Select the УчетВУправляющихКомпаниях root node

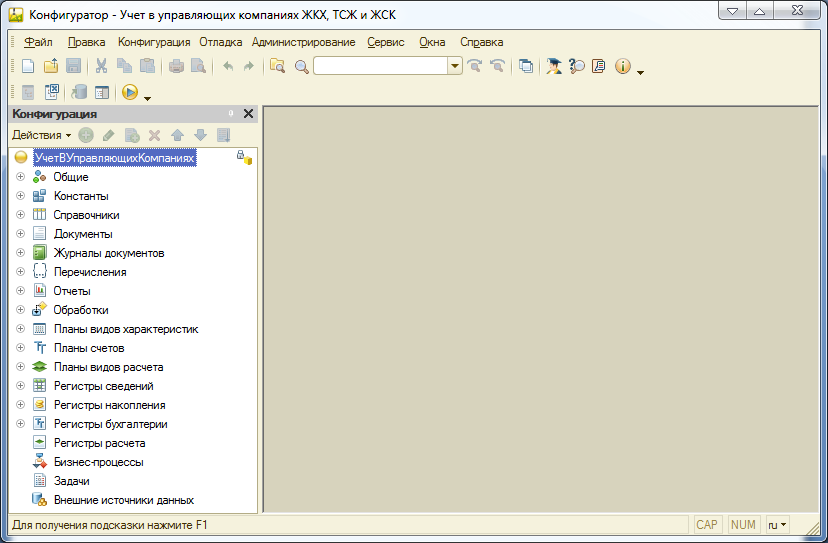[x=115, y=157]
